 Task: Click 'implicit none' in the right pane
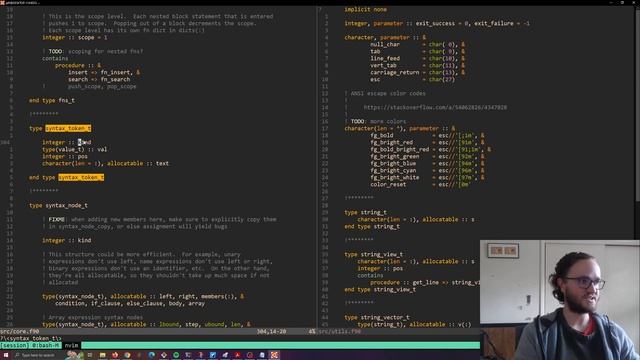pos(365,9)
